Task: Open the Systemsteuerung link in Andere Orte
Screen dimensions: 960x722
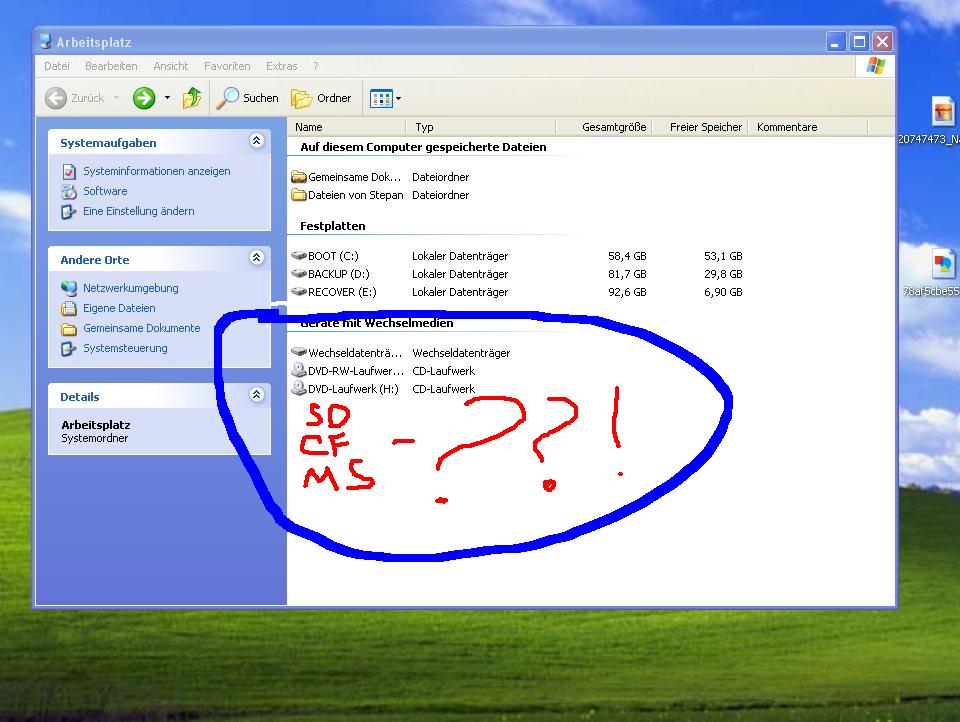Action: coord(125,348)
